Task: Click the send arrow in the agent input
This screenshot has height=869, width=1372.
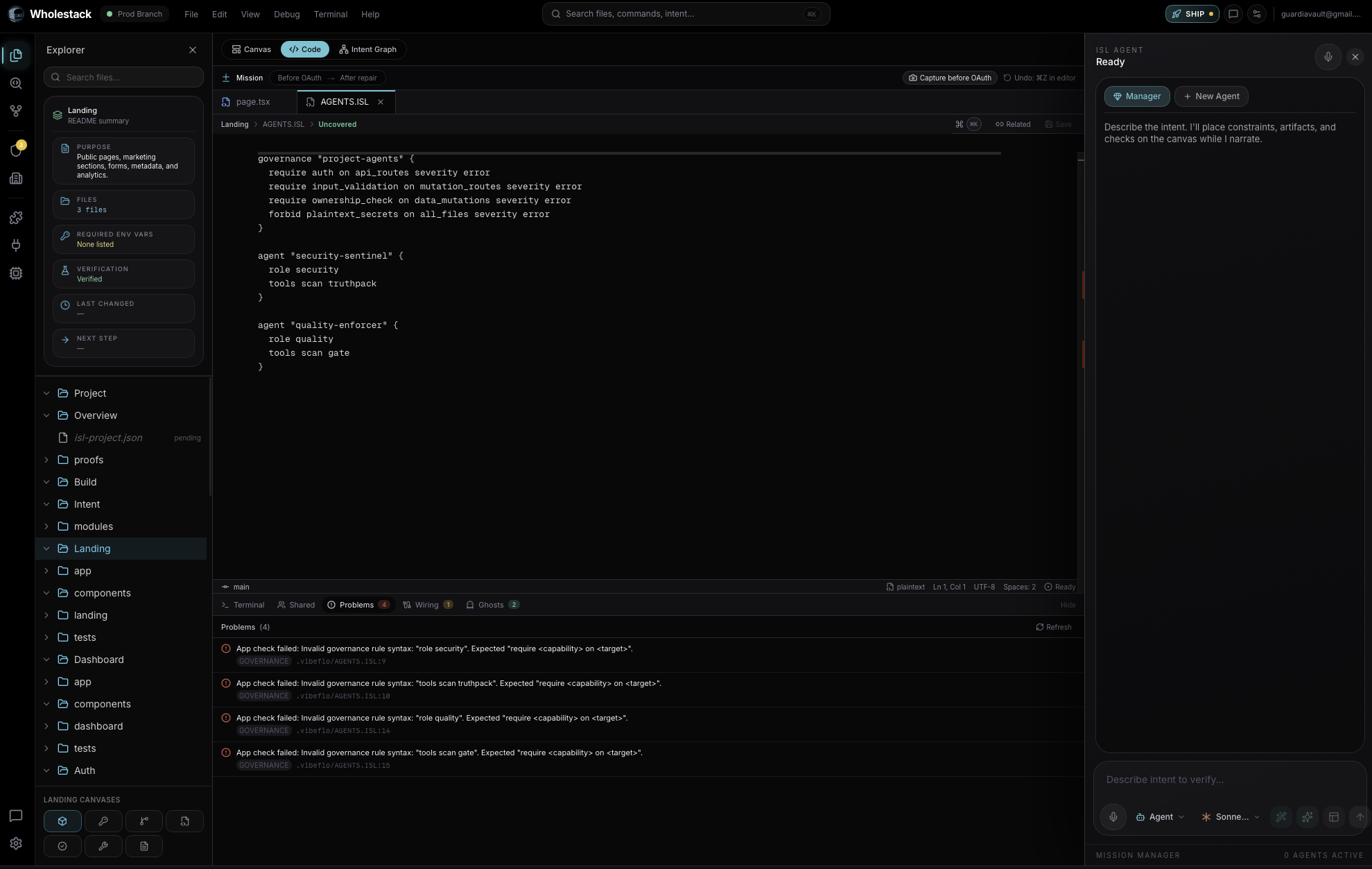Action: point(1360,817)
